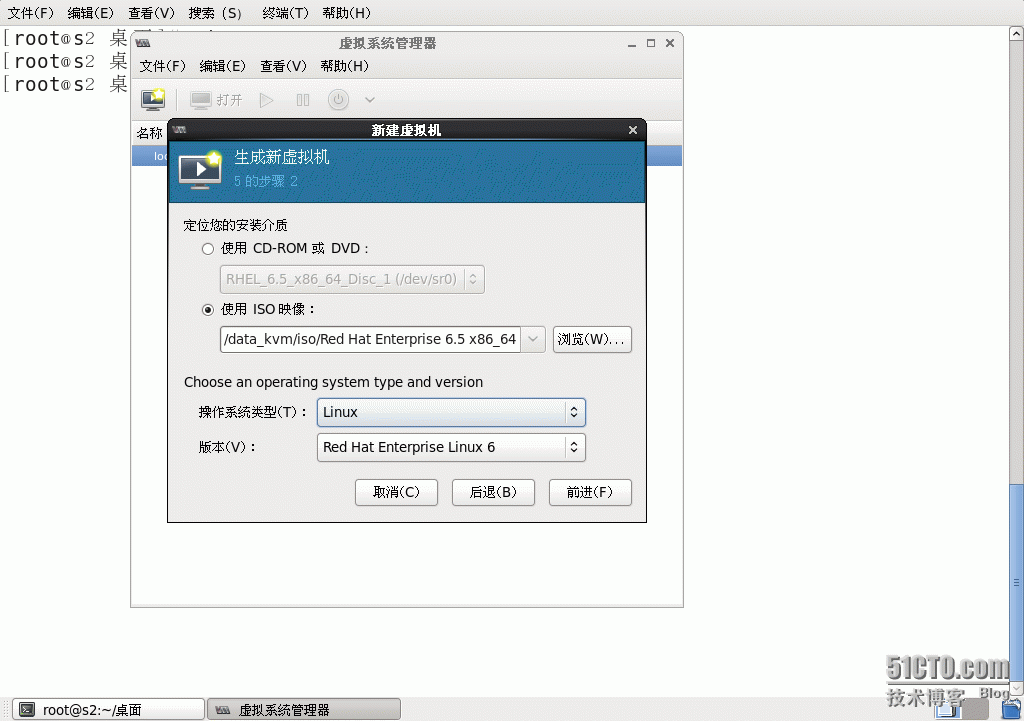
Task: Close the 新建虚拟机 dialog
Action: 633,130
